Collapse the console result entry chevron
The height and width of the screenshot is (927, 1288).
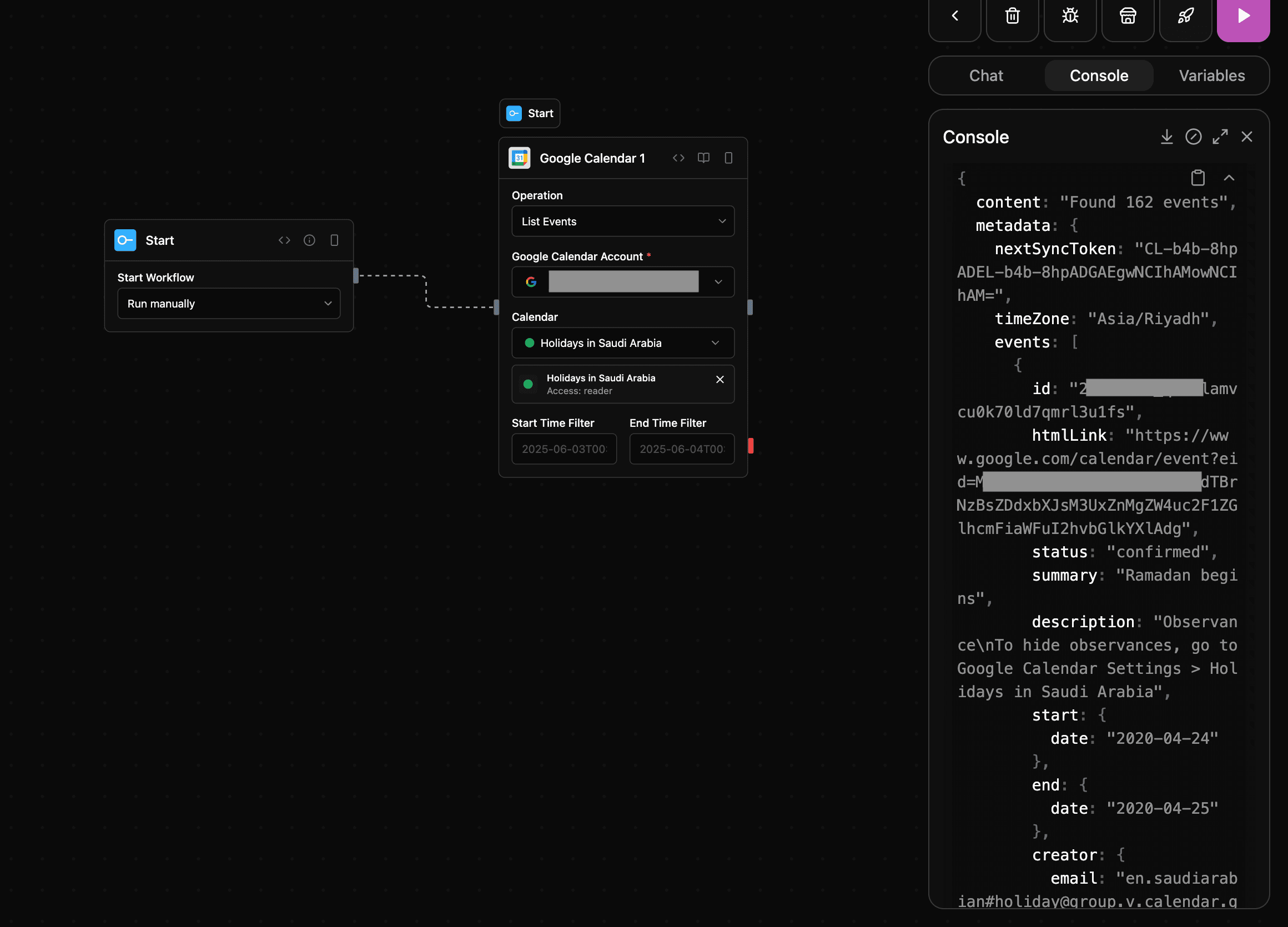coord(1229,178)
